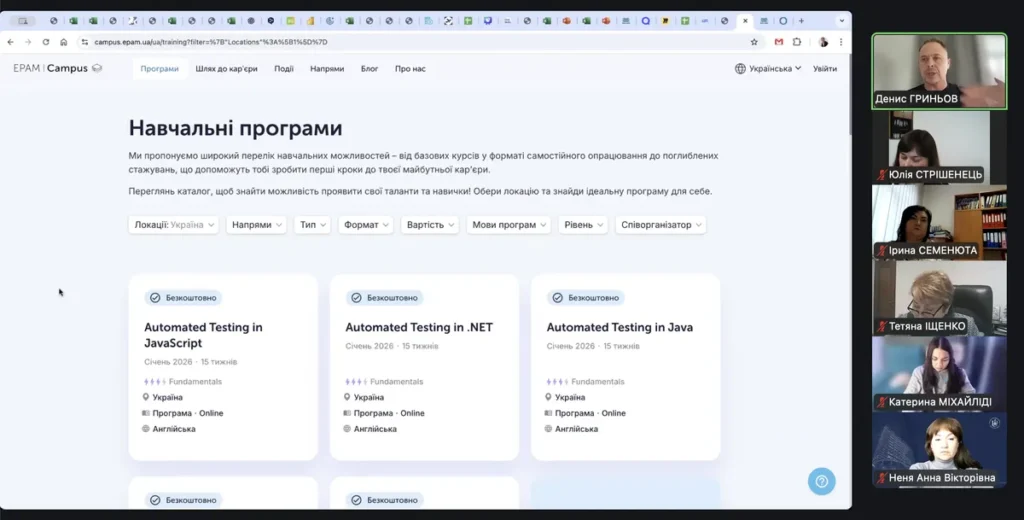Click the browser reload icon

coord(45,42)
